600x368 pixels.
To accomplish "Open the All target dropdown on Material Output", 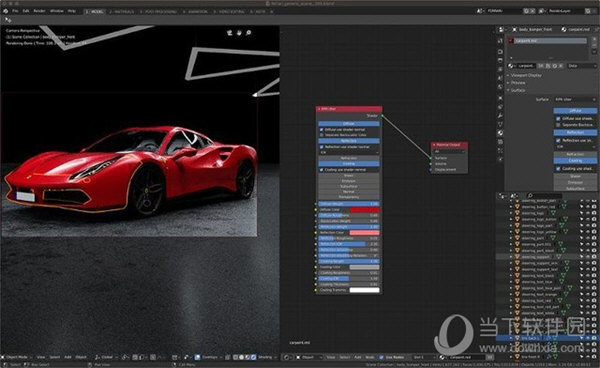I will point(449,151).
